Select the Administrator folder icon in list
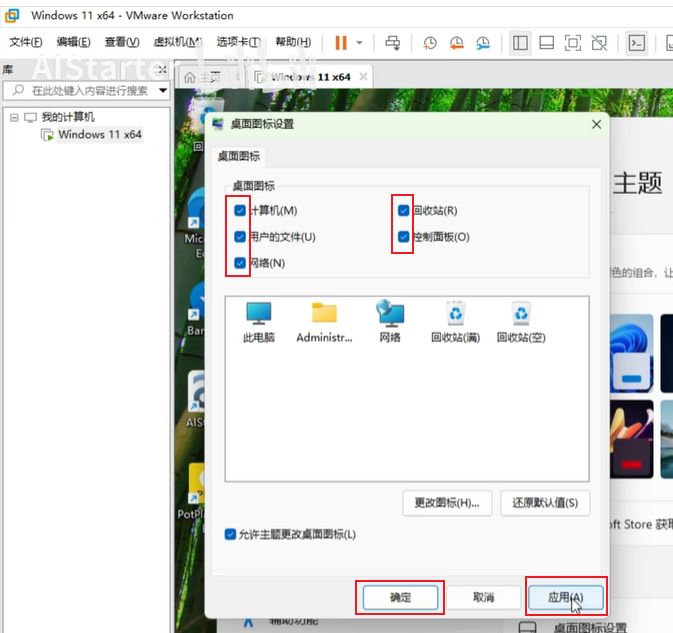Viewport: 673px width, 633px height. click(324, 322)
